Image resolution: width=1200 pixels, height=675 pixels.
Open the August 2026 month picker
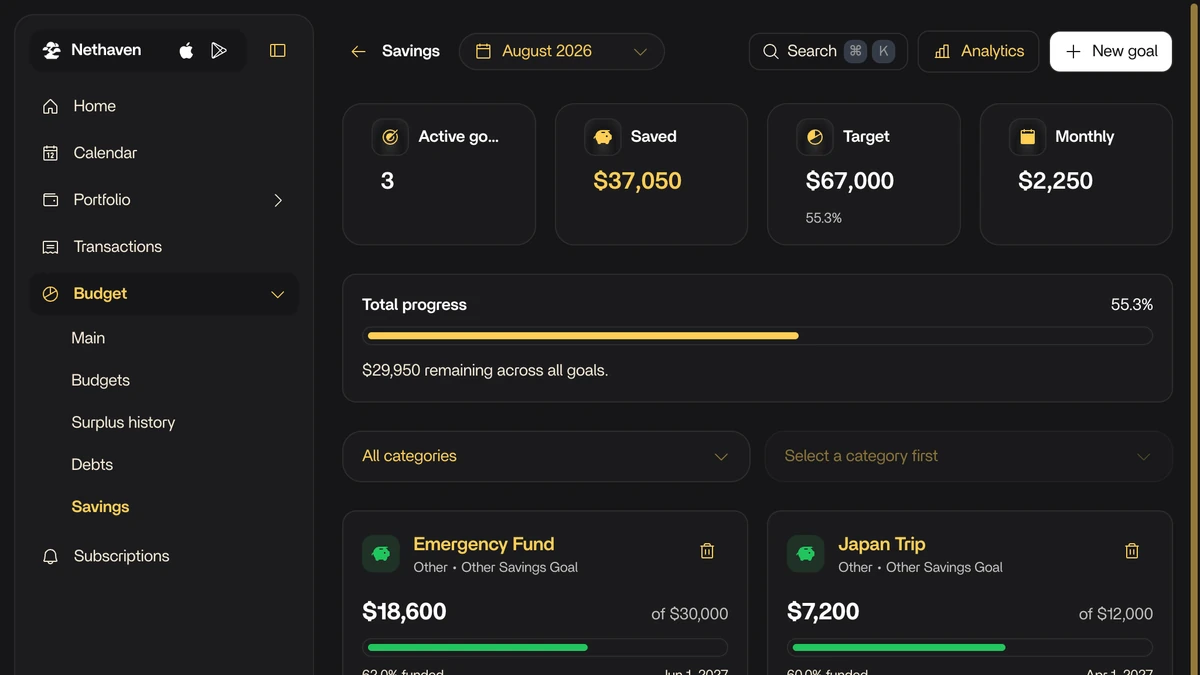[562, 51]
